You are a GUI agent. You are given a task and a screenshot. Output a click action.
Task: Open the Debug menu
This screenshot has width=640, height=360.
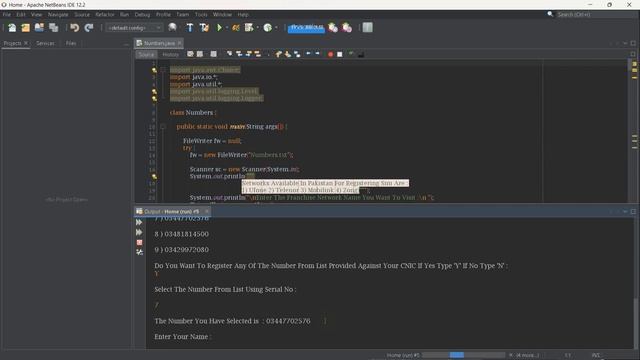tap(142, 14)
